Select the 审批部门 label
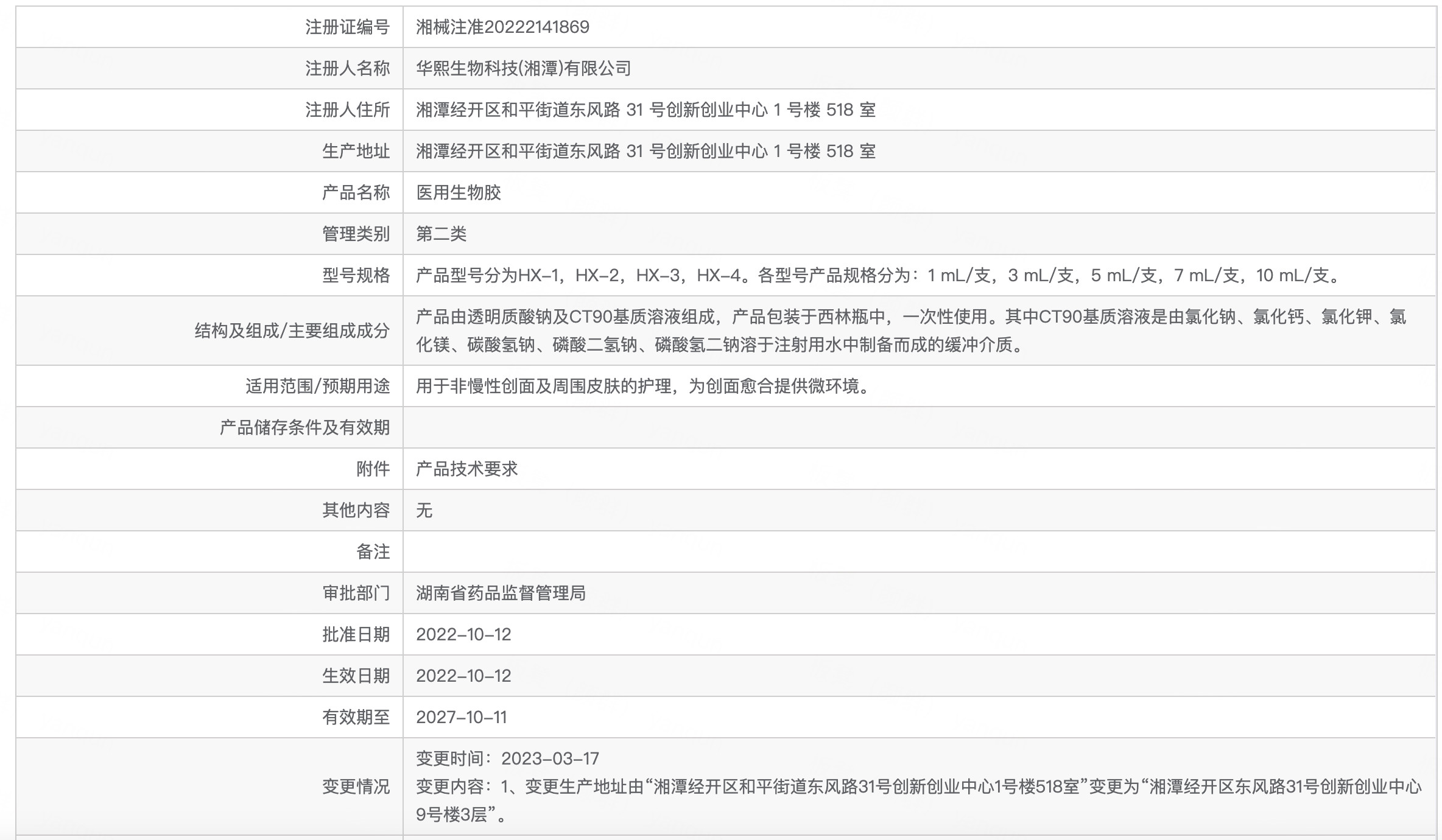 pos(356,593)
